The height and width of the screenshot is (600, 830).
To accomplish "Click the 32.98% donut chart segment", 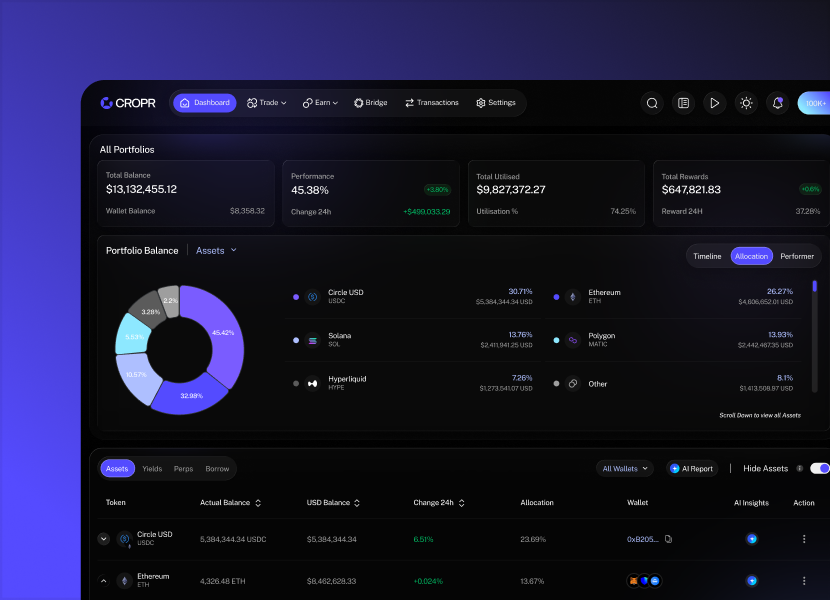I will pos(191,396).
